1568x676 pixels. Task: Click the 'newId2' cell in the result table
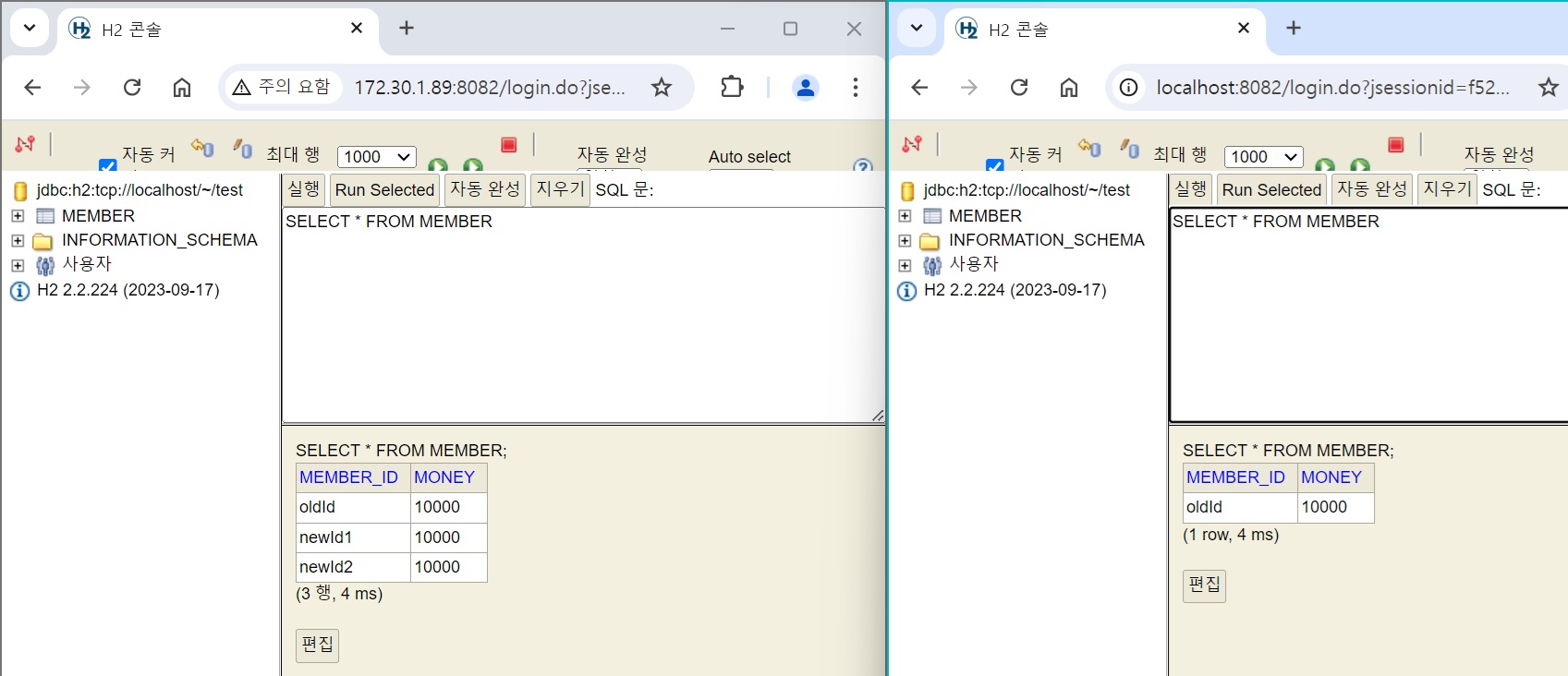pyautogui.click(x=353, y=567)
